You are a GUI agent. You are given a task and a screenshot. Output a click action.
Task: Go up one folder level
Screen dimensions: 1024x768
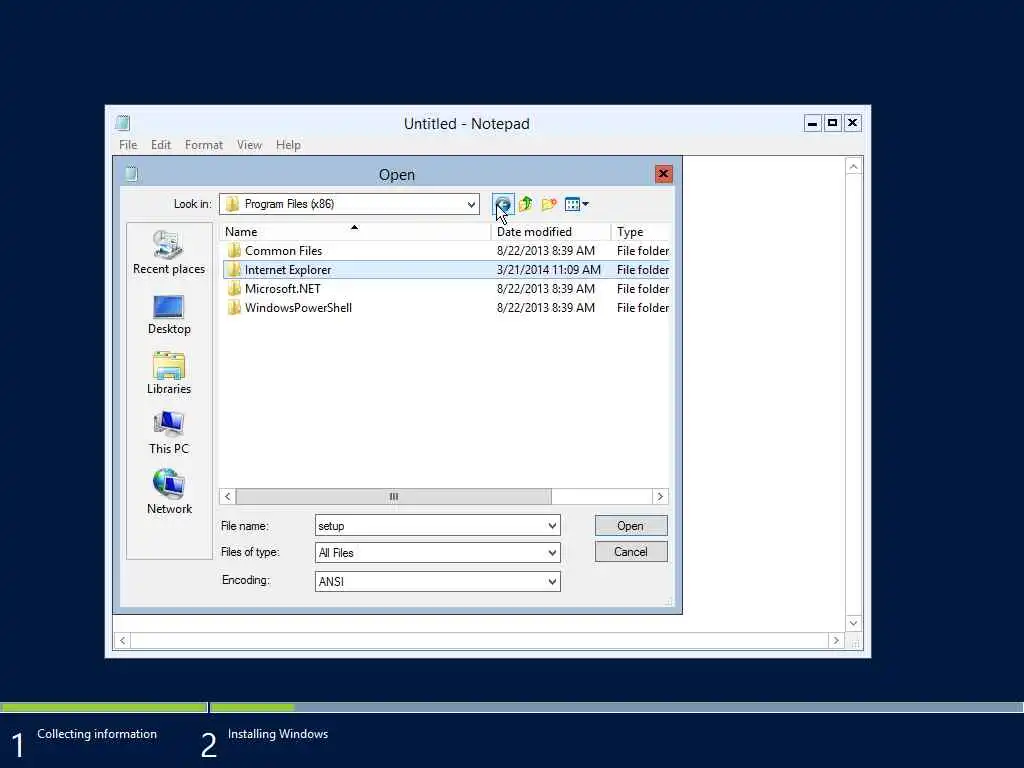point(526,204)
